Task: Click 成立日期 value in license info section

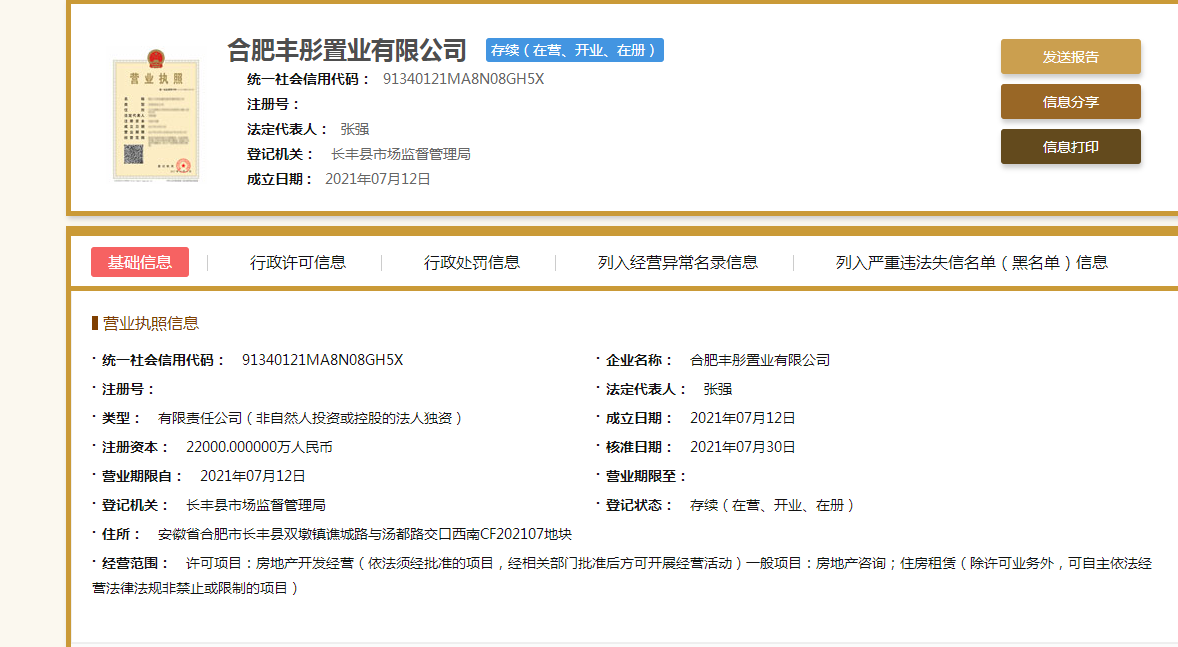Action: coord(742,418)
